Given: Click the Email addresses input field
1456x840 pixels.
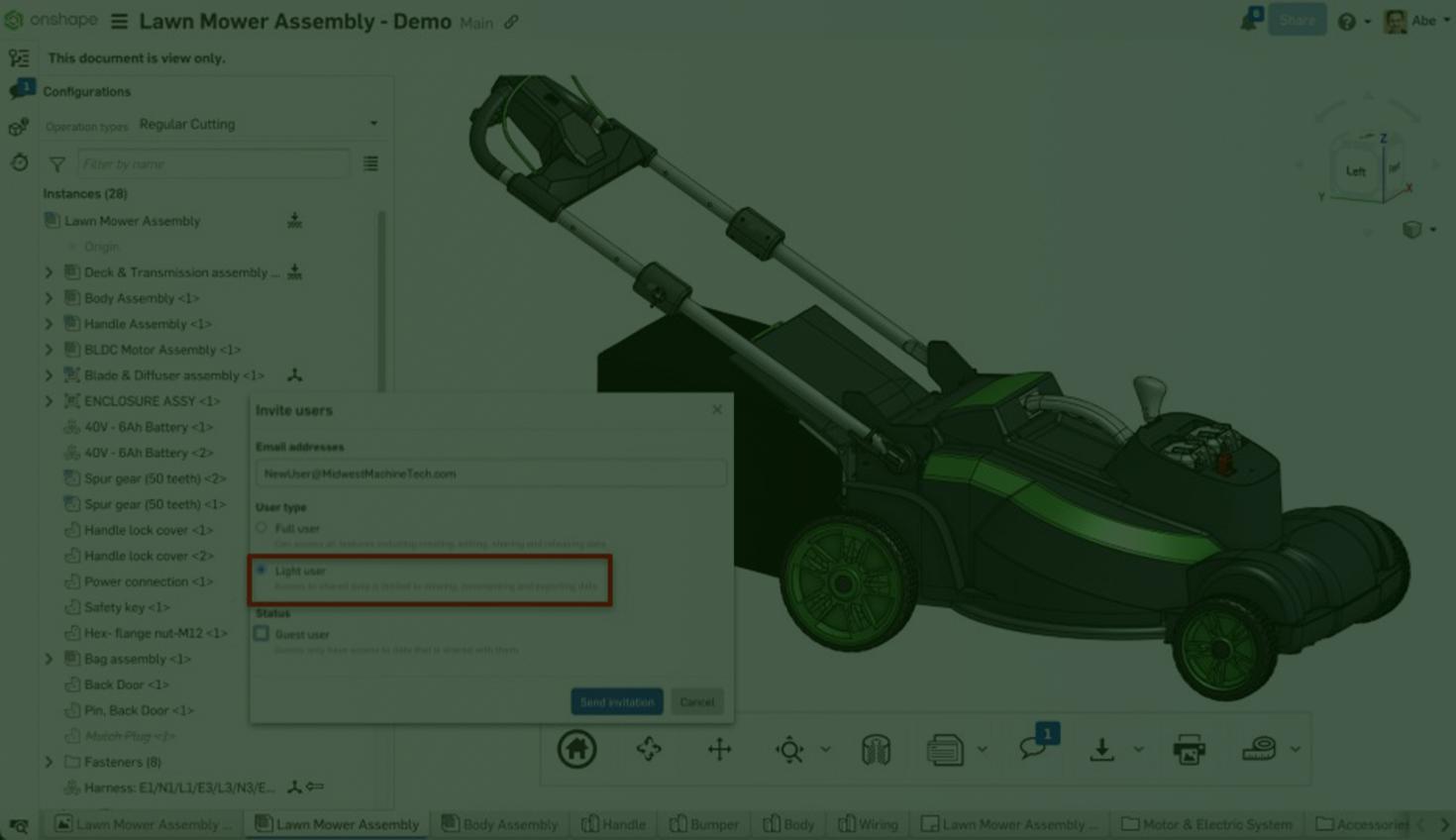Looking at the screenshot, I should [x=490, y=473].
